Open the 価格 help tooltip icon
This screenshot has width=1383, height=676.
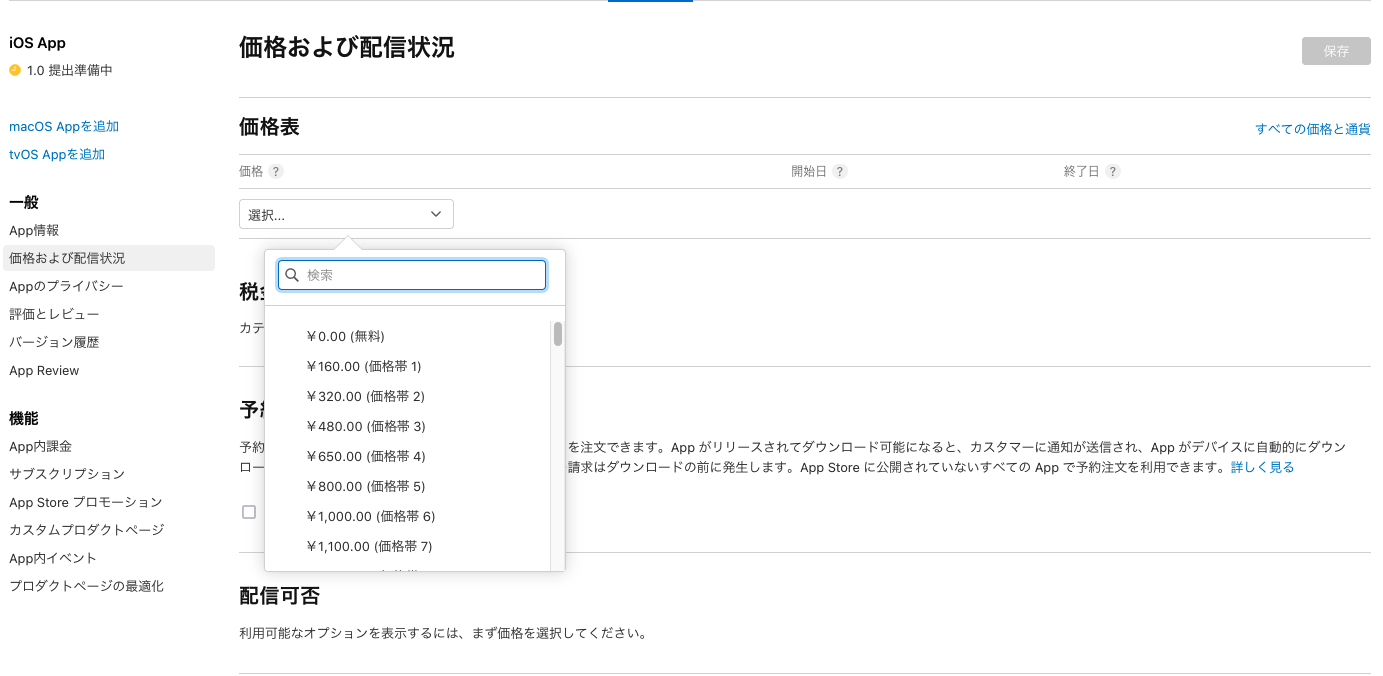(x=274, y=171)
